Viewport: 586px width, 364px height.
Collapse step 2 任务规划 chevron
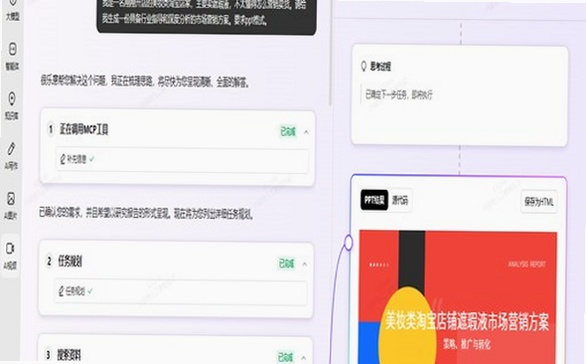(305, 264)
